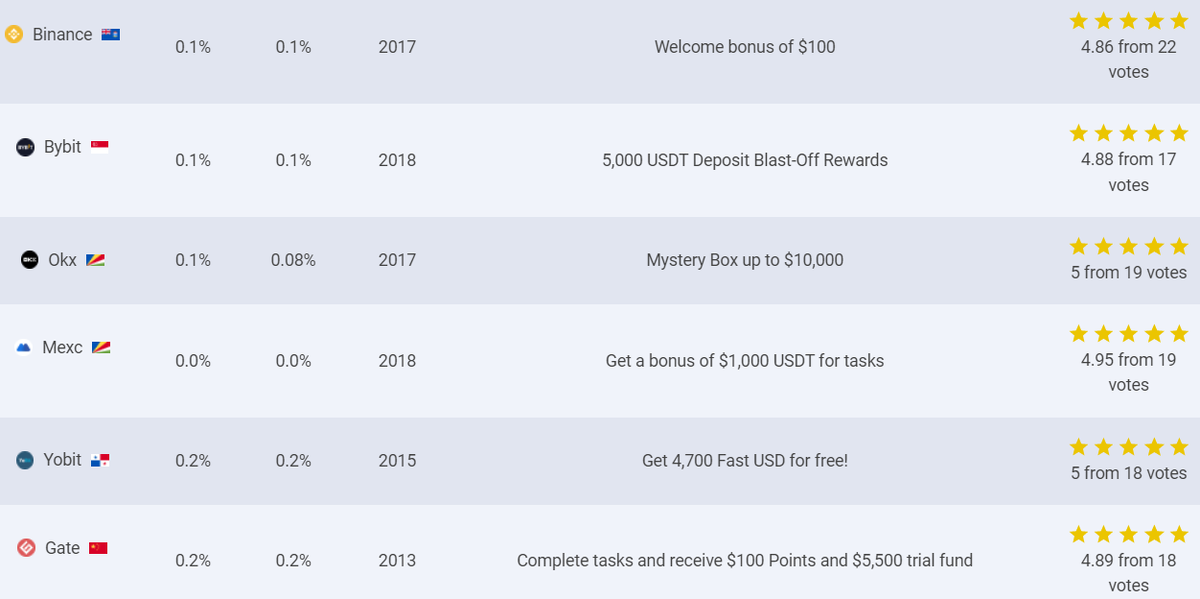The height and width of the screenshot is (599, 1200).
Task: Click the Okx logo icon
Action: point(30,260)
